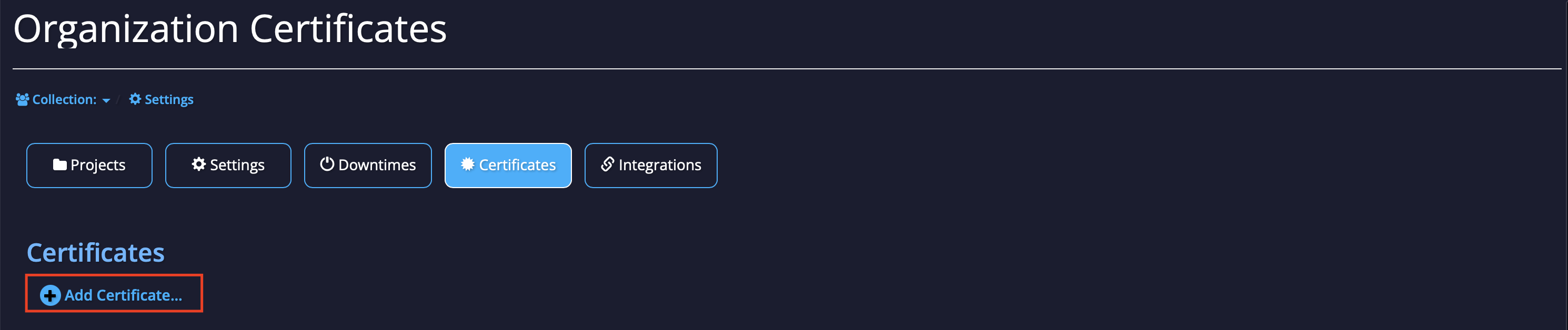
Task: Click the gear icon on the Settings tab
Action: pyautogui.click(x=198, y=164)
